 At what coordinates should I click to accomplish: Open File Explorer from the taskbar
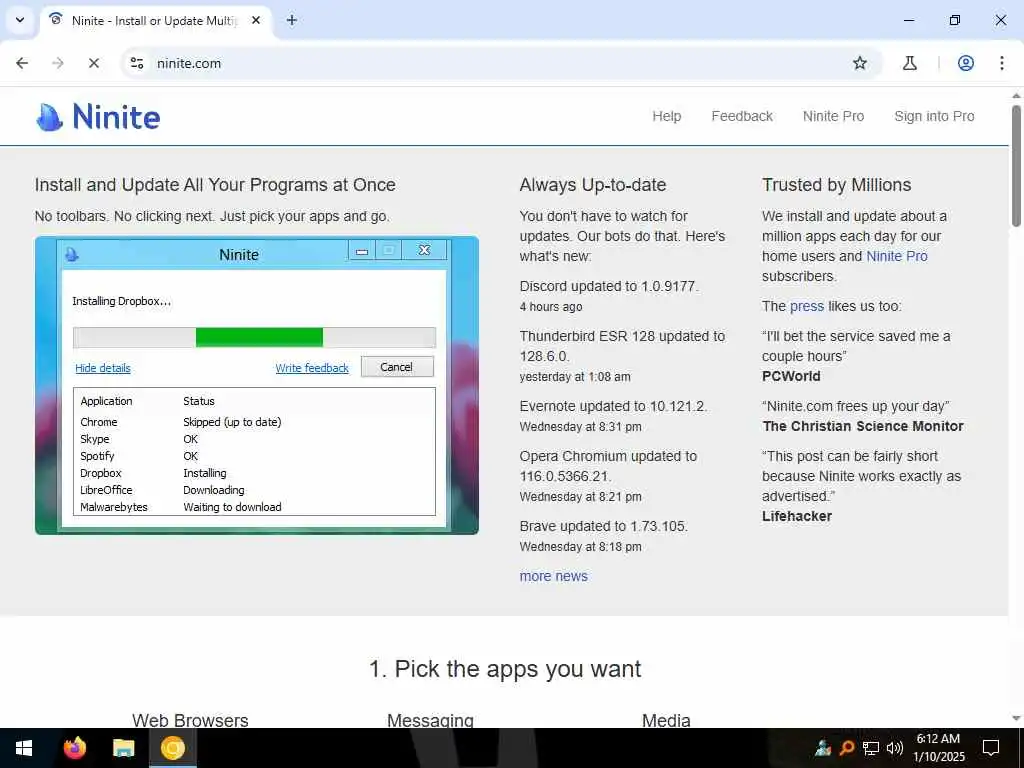point(123,748)
